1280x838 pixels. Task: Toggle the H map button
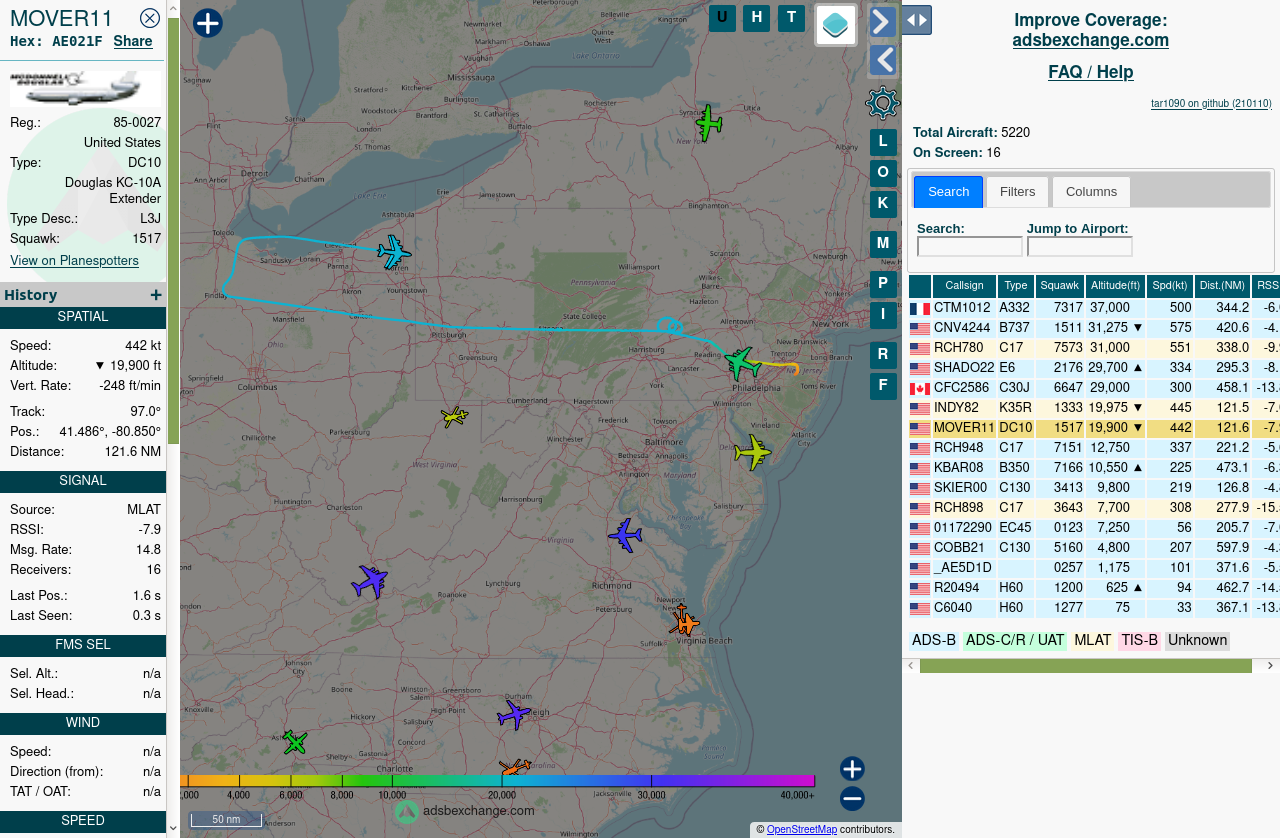tap(757, 17)
